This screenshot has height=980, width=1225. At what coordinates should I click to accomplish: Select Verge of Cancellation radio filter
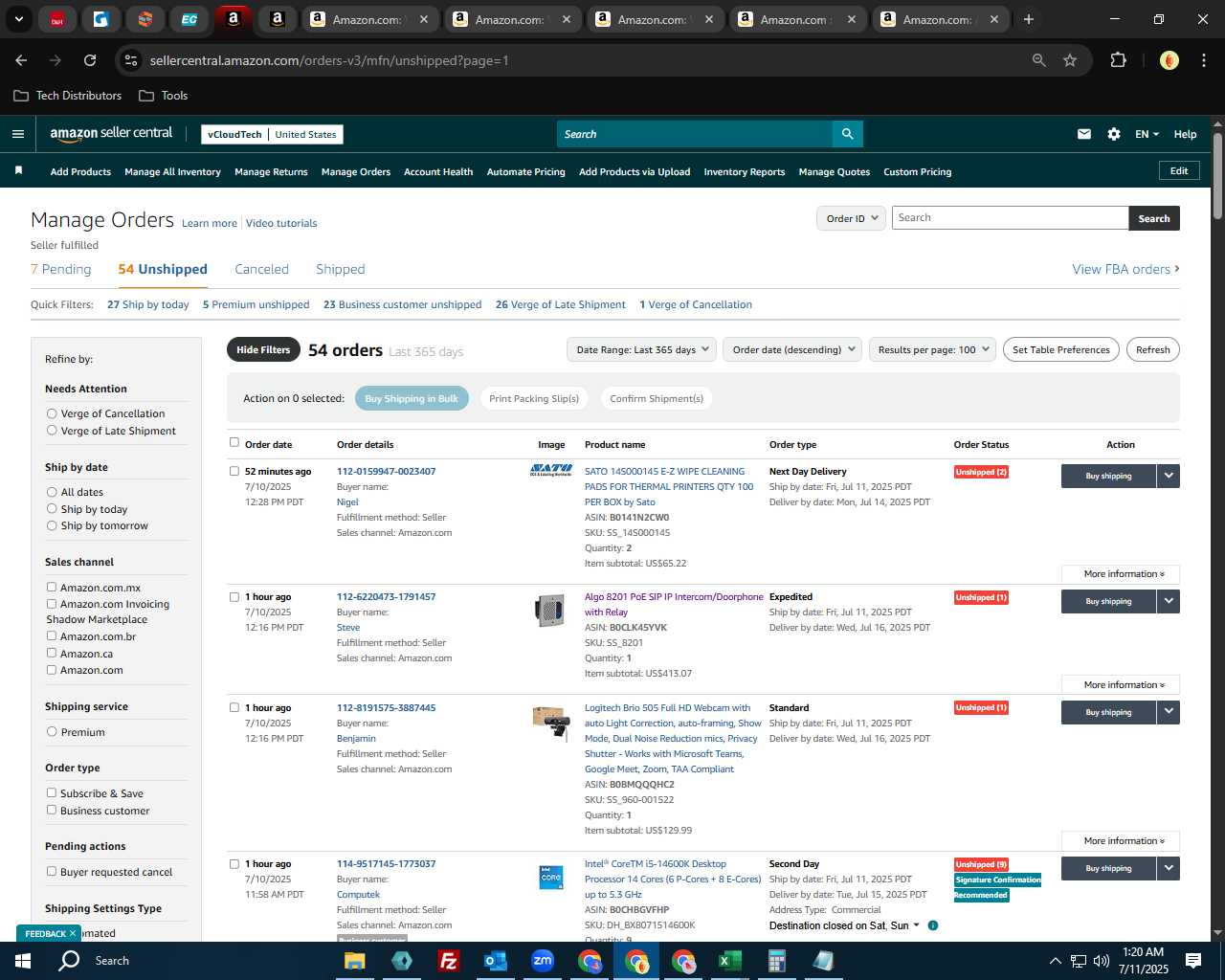(x=52, y=413)
